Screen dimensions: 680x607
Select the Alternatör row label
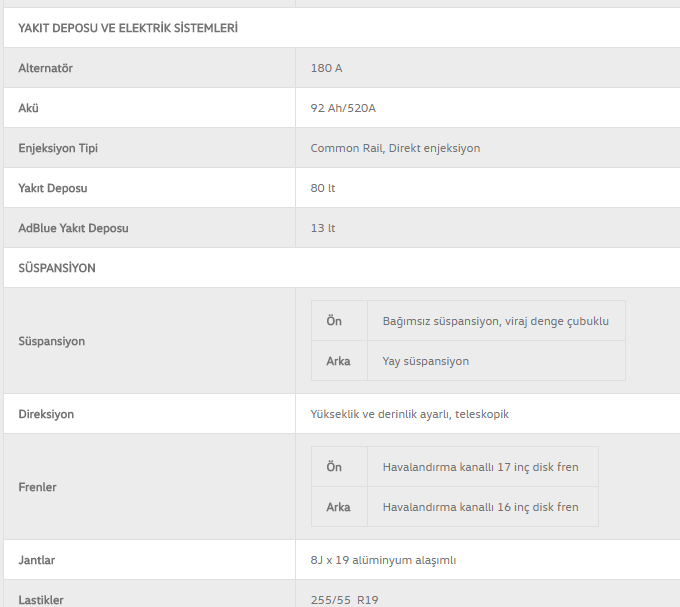click(46, 68)
